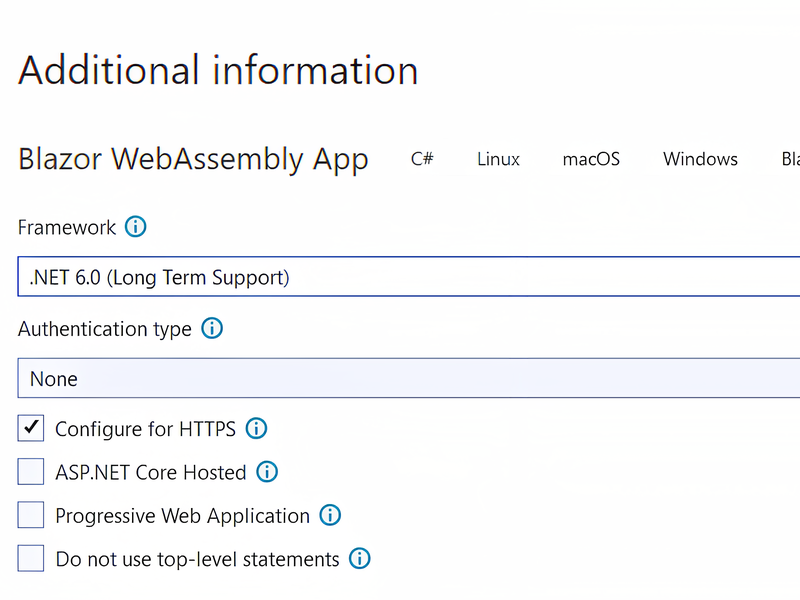Click the Additional information heading
The height and width of the screenshot is (600, 800).
click(218, 70)
